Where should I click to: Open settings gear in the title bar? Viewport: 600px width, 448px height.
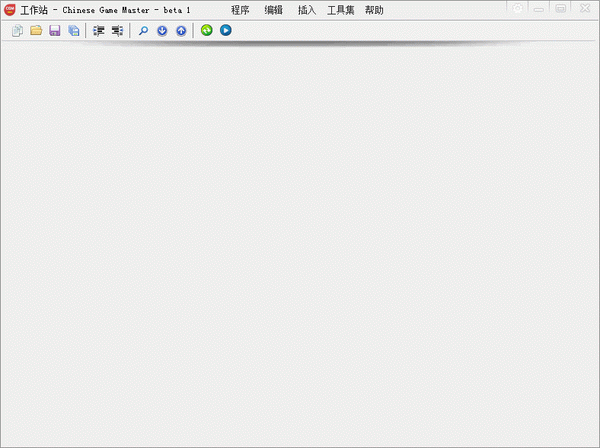tap(517, 8)
